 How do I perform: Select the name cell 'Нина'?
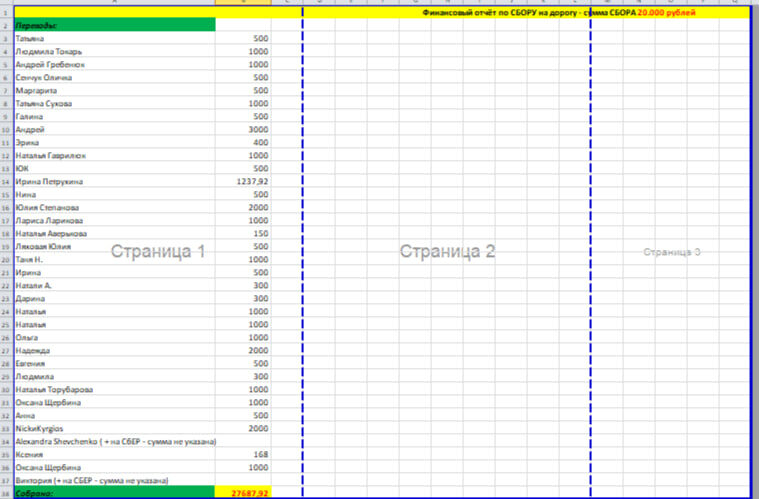pyautogui.click(x=115, y=195)
